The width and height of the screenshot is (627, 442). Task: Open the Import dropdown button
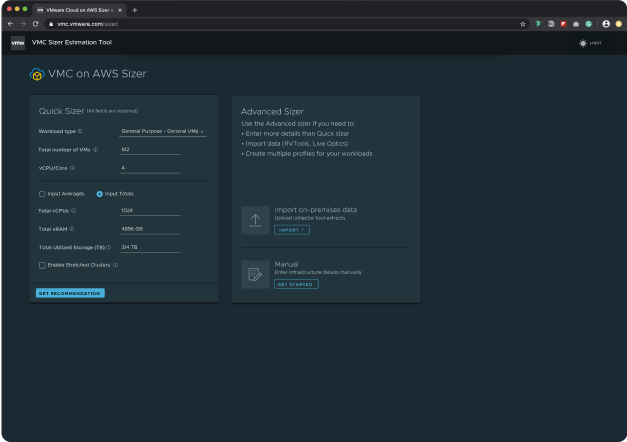click(x=292, y=230)
